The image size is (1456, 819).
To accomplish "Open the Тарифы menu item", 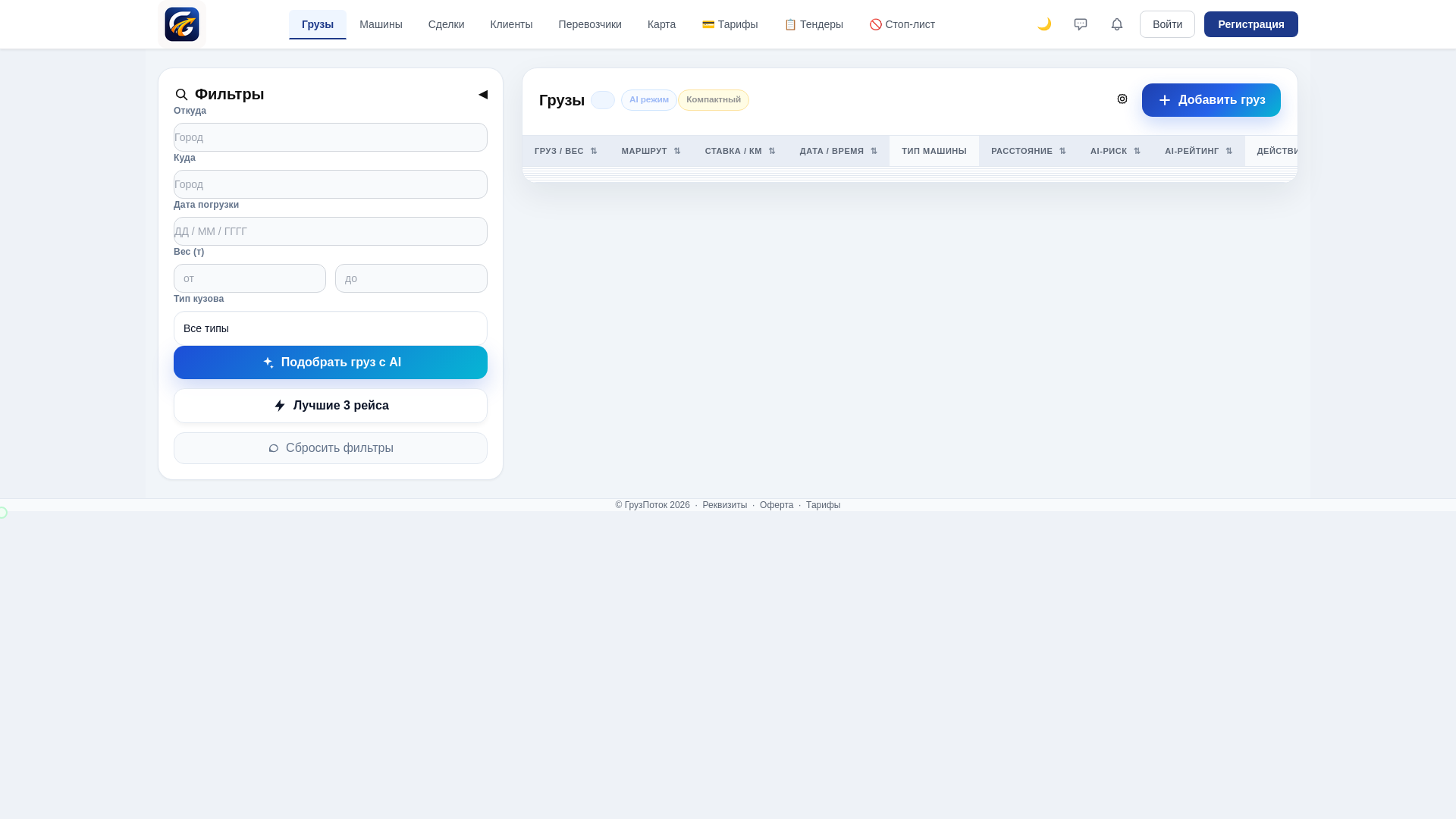I will [x=730, y=24].
